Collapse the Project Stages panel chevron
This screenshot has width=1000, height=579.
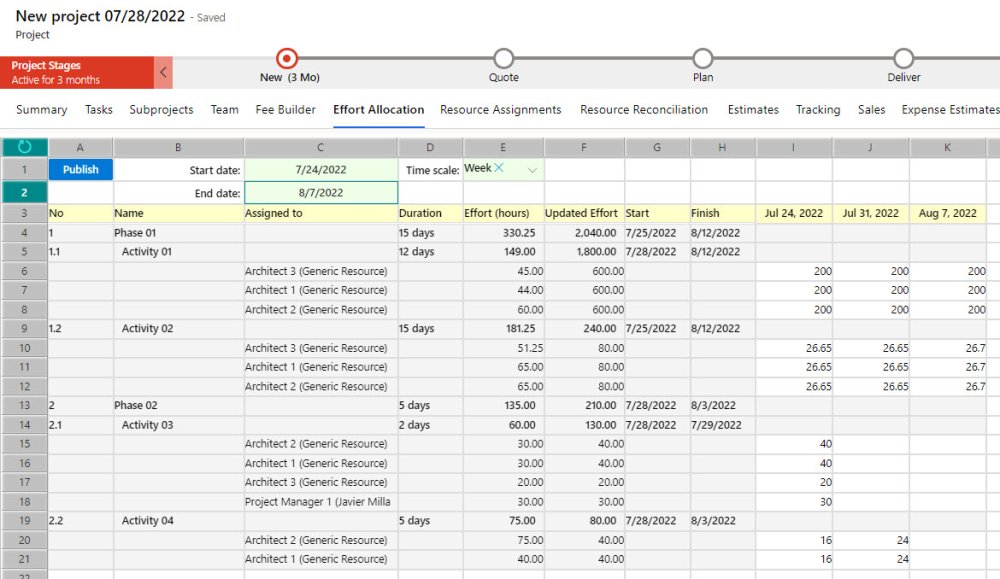click(x=163, y=72)
